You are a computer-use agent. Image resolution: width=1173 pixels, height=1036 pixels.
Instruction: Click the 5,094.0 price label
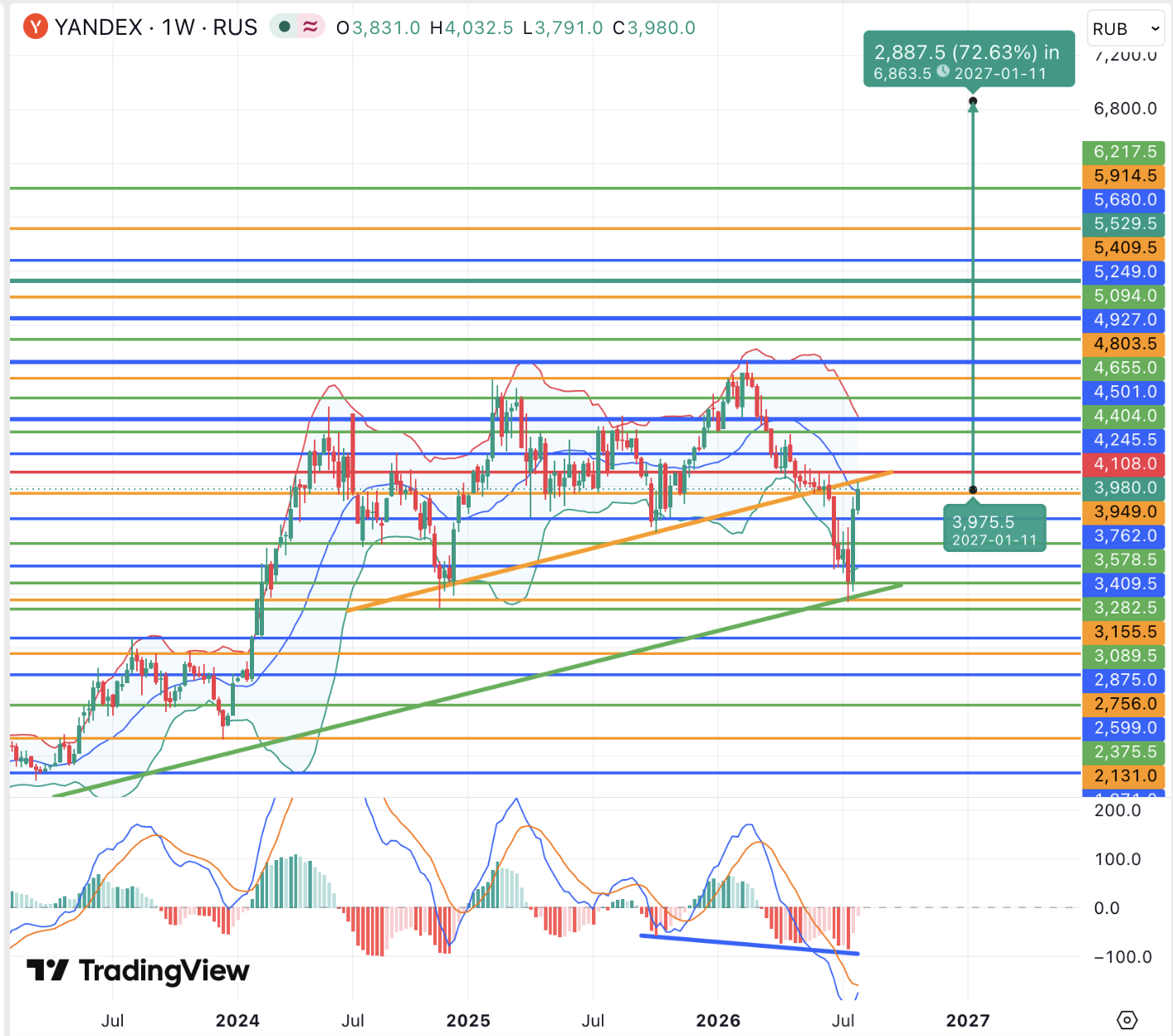click(1124, 296)
